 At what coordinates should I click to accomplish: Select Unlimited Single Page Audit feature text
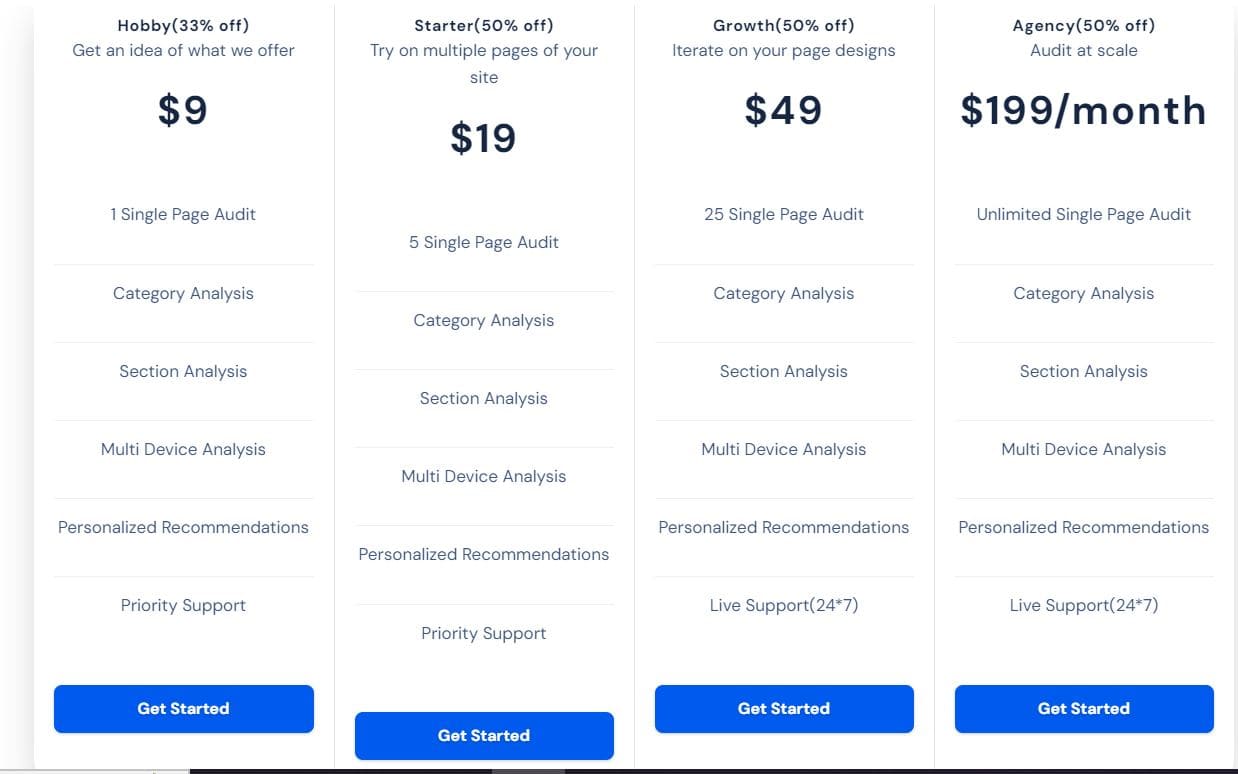coord(1083,214)
